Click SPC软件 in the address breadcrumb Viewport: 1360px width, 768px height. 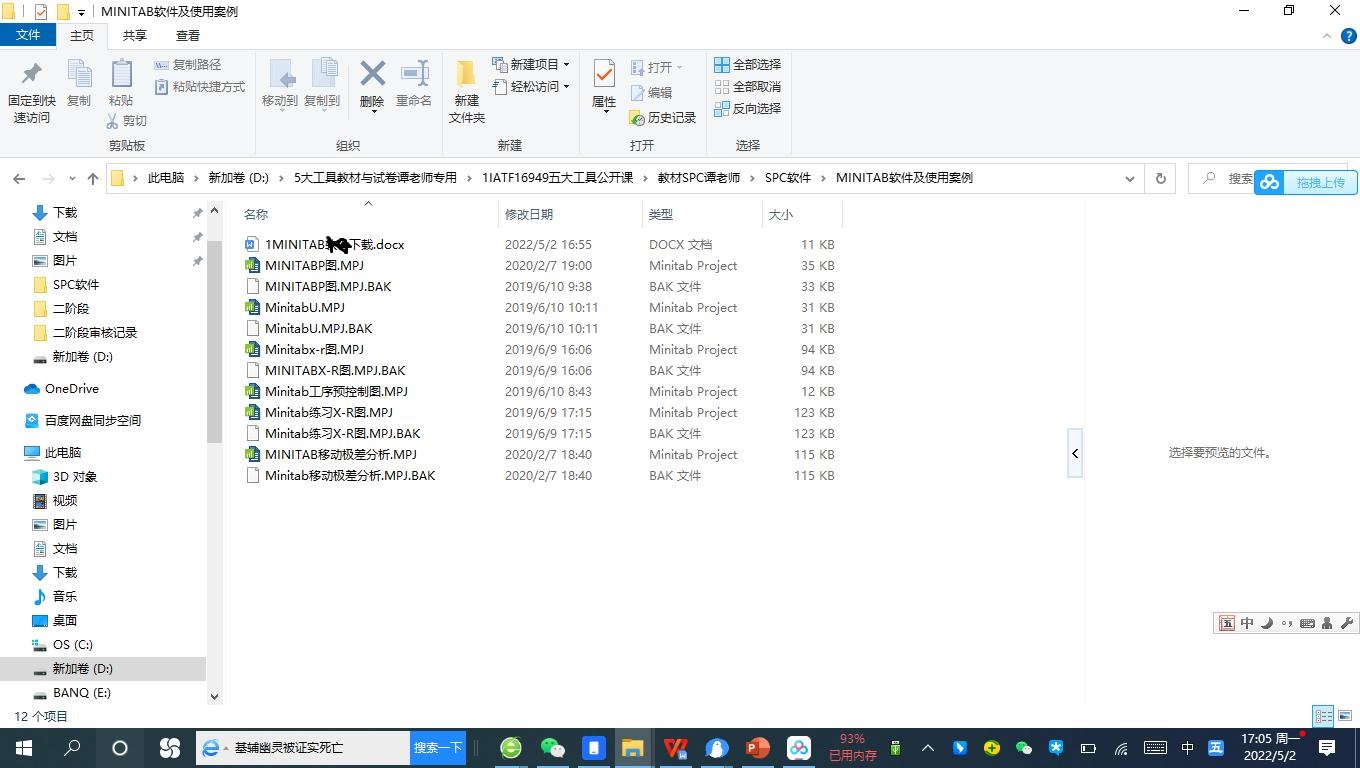787,178
